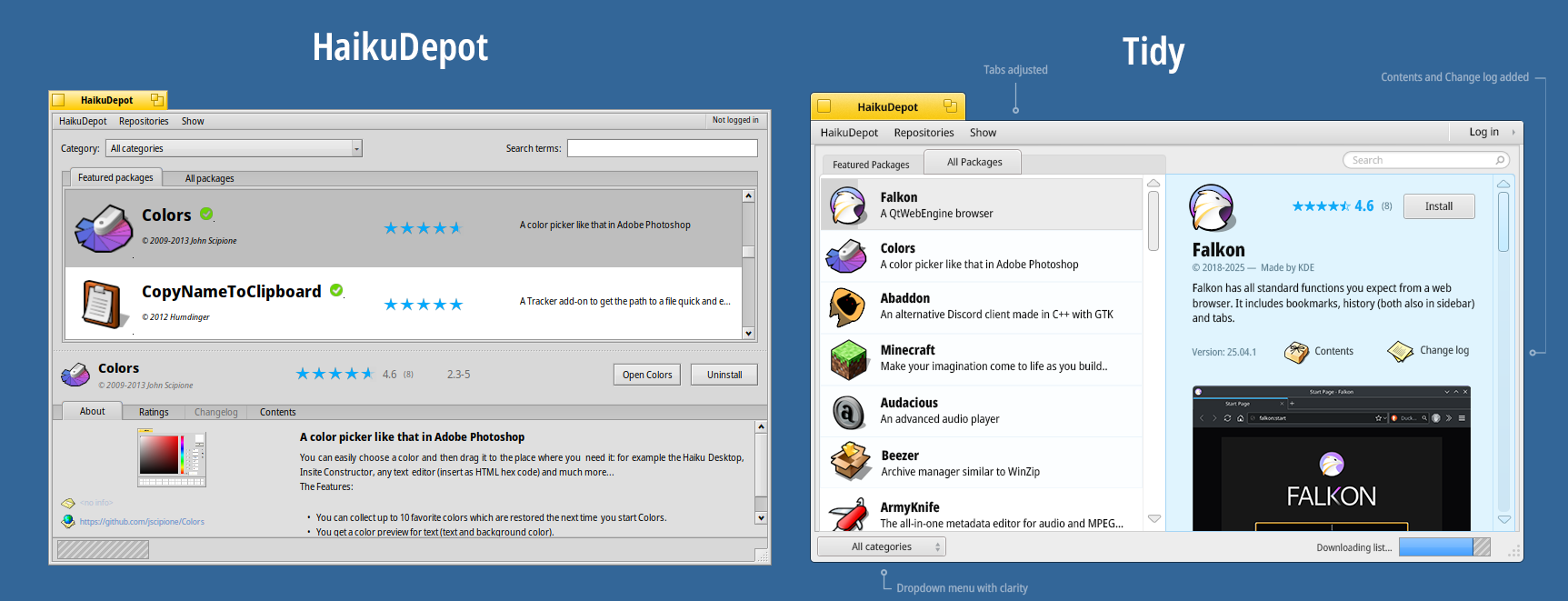This screenshot has height=601, width=1568.
Task: Click the Open Colors button
Action: [x=647, y=375]
